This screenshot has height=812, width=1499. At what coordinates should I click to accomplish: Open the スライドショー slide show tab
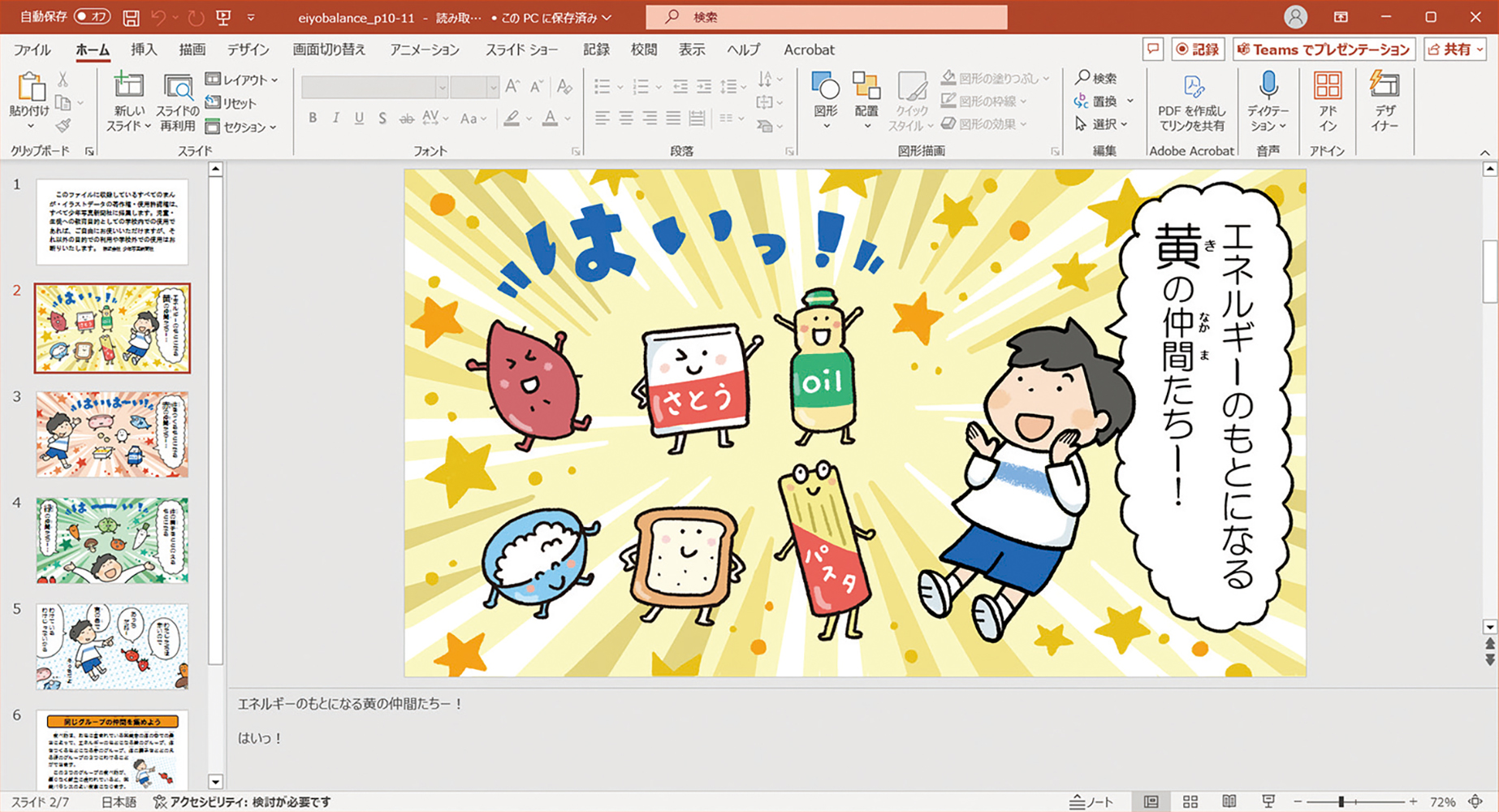[521, 50]
